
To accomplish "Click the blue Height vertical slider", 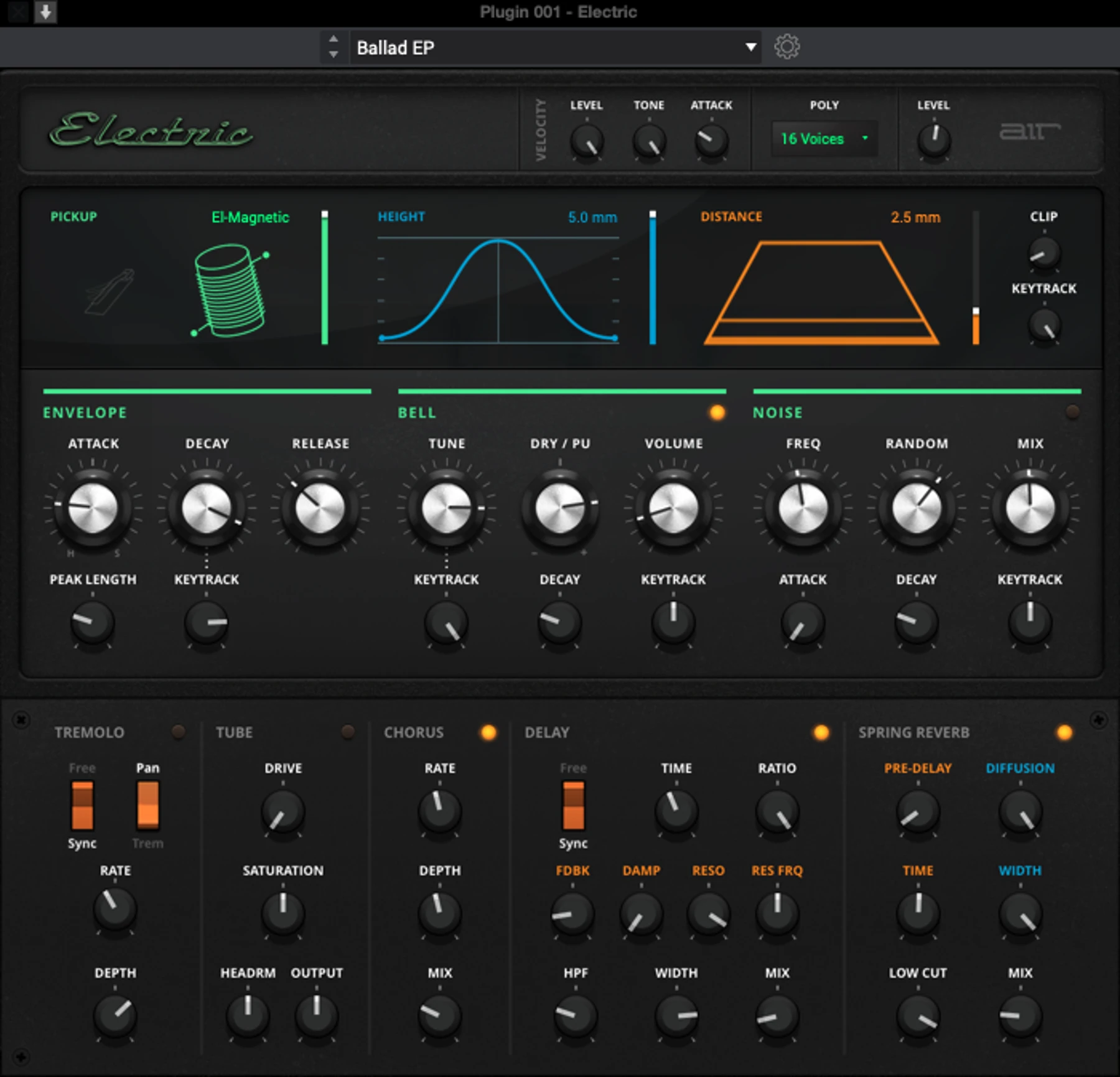I will click(x=653, y=277).
